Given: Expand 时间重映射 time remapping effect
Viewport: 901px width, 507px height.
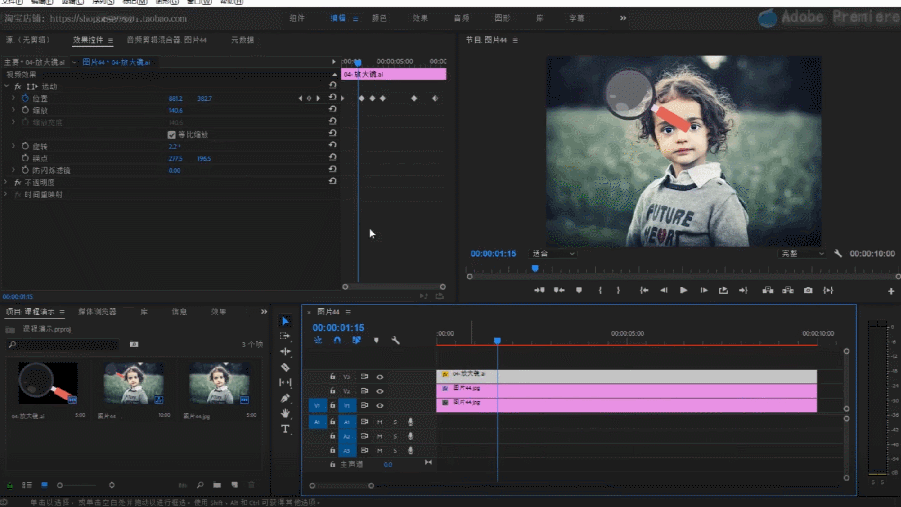Looking at the screenshot, I should tap(6, 194).
